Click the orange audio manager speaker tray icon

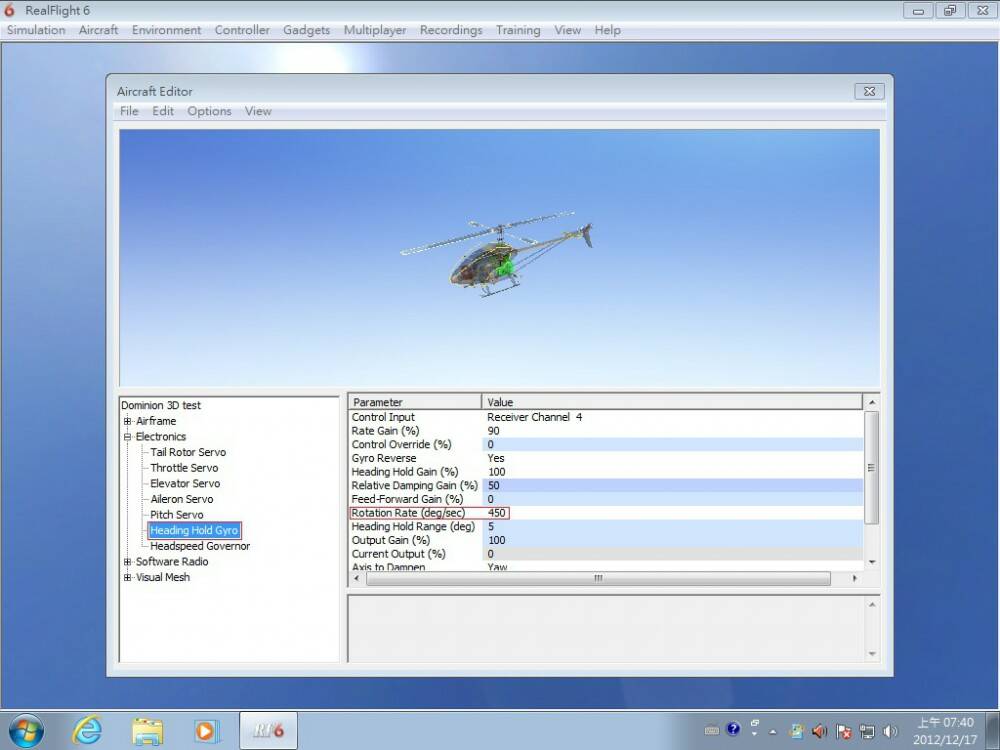coord(819,731)
